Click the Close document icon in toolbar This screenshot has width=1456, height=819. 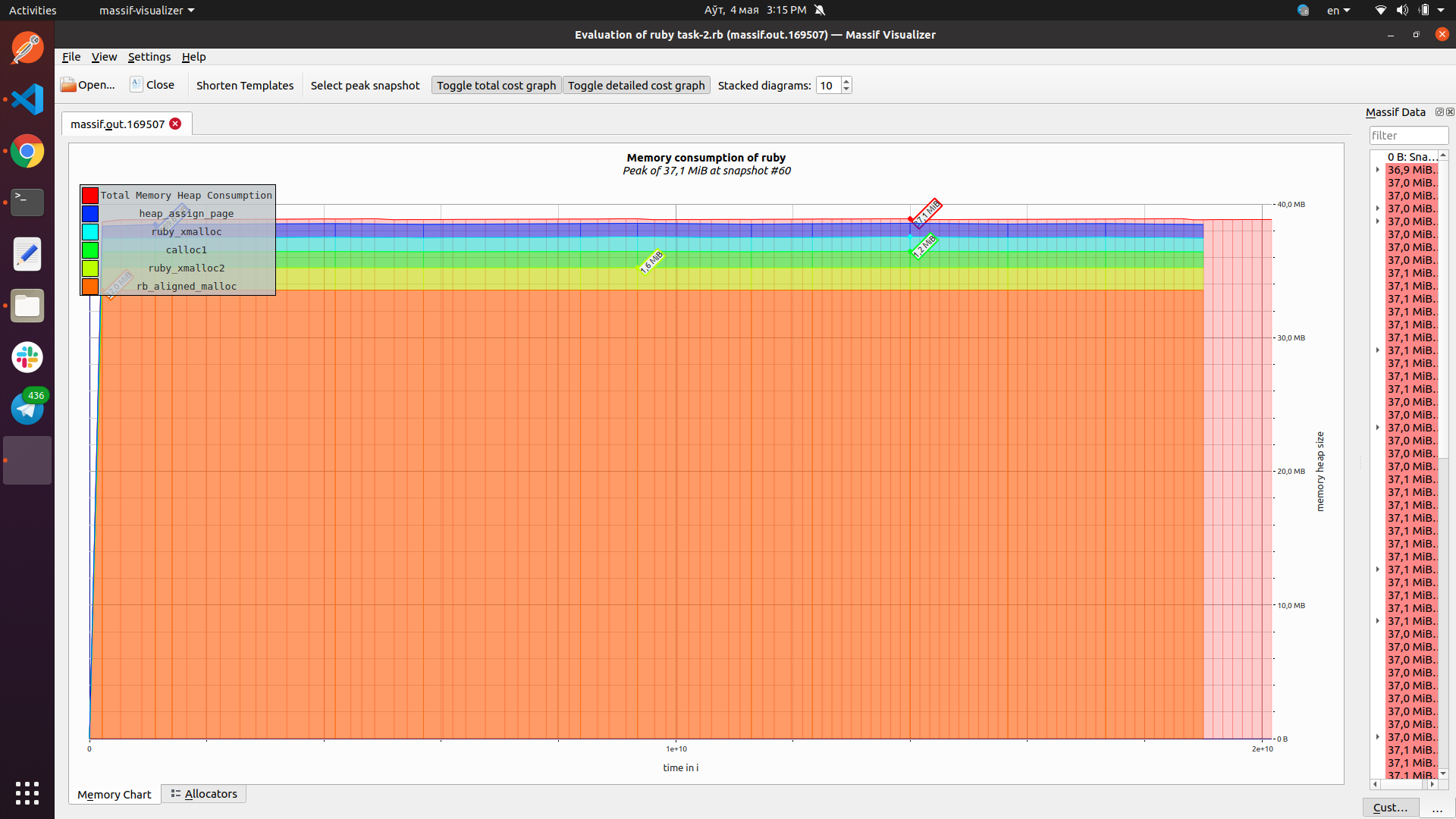pyautogui.click(x=136, y=84)
